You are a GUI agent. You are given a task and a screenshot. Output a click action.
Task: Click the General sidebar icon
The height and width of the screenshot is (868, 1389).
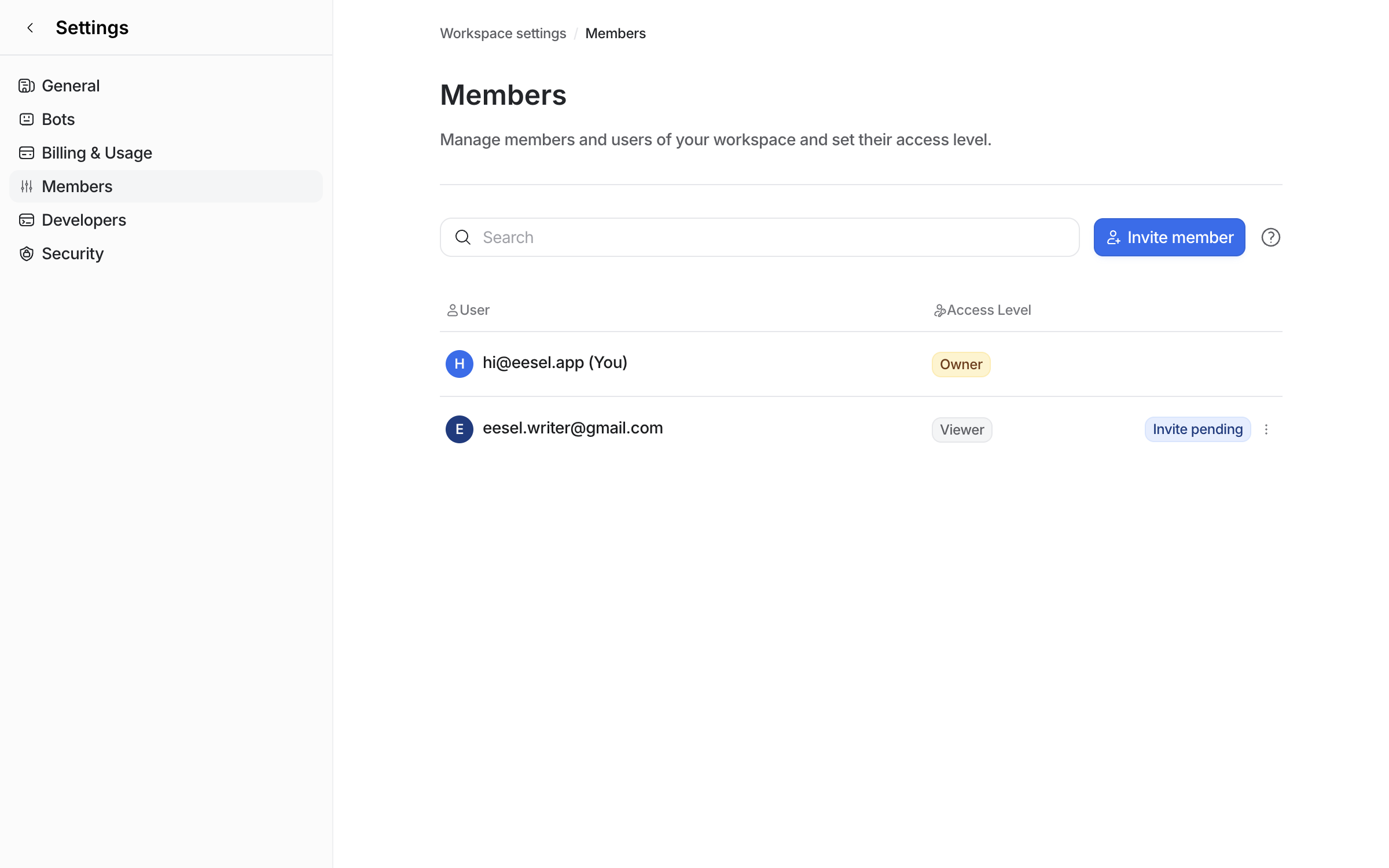tap(27, 86)
